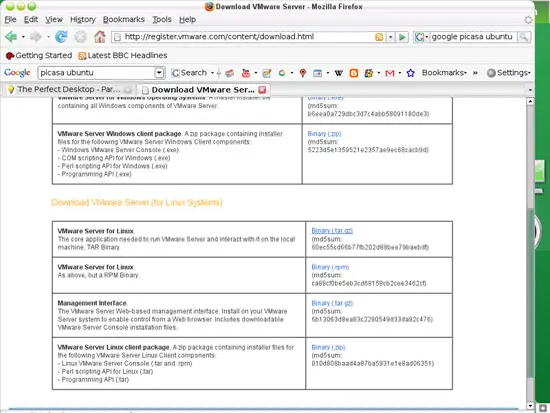Click the vertical scrollbar down arrow
The width and height of the screenshot is (550, 413).
tap(530, 406)
